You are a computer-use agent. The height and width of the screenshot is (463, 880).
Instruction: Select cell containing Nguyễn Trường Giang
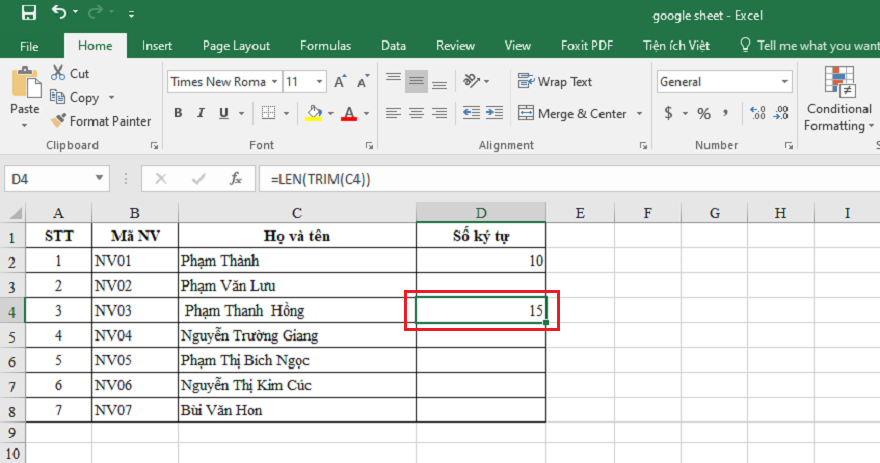297,335
